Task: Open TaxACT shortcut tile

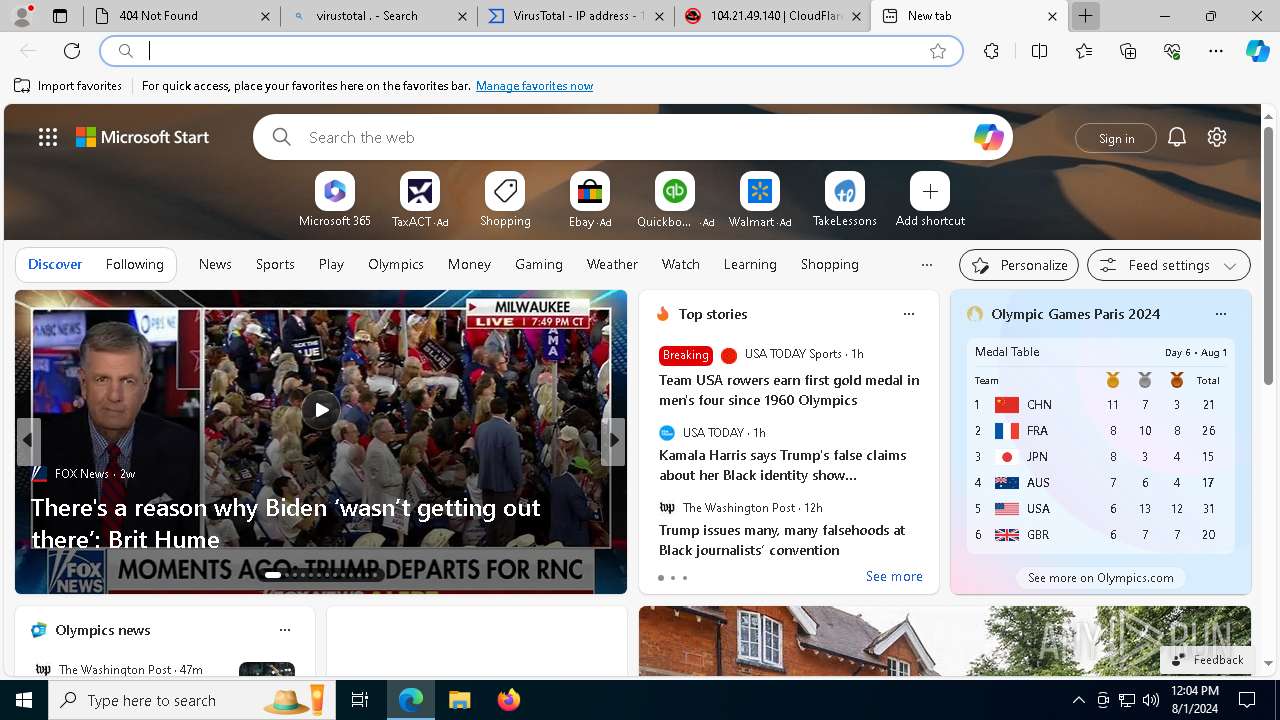Action: tap(420, 200)
